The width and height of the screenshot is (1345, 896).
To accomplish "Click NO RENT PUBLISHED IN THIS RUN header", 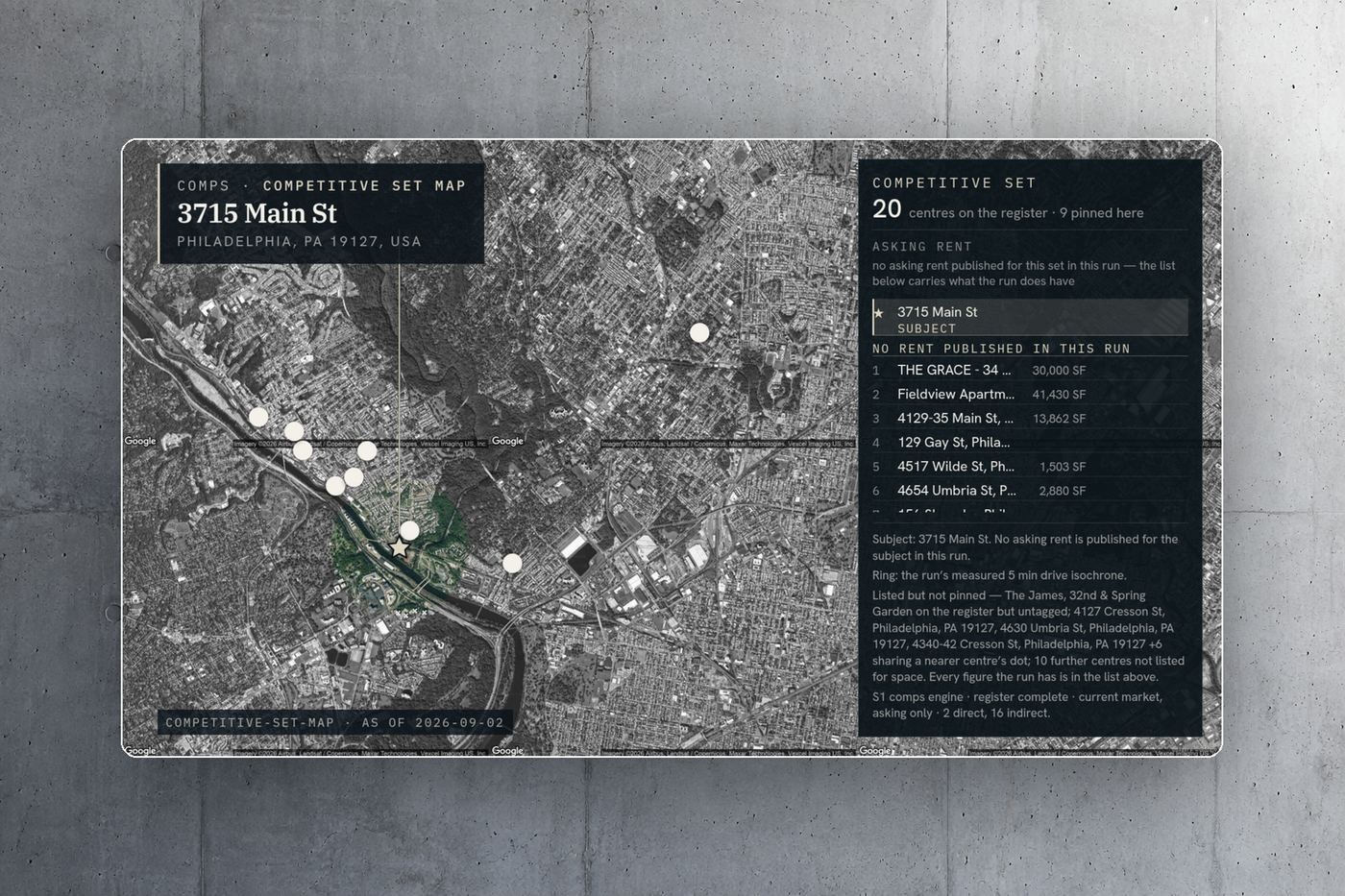I will point(1001,349).
